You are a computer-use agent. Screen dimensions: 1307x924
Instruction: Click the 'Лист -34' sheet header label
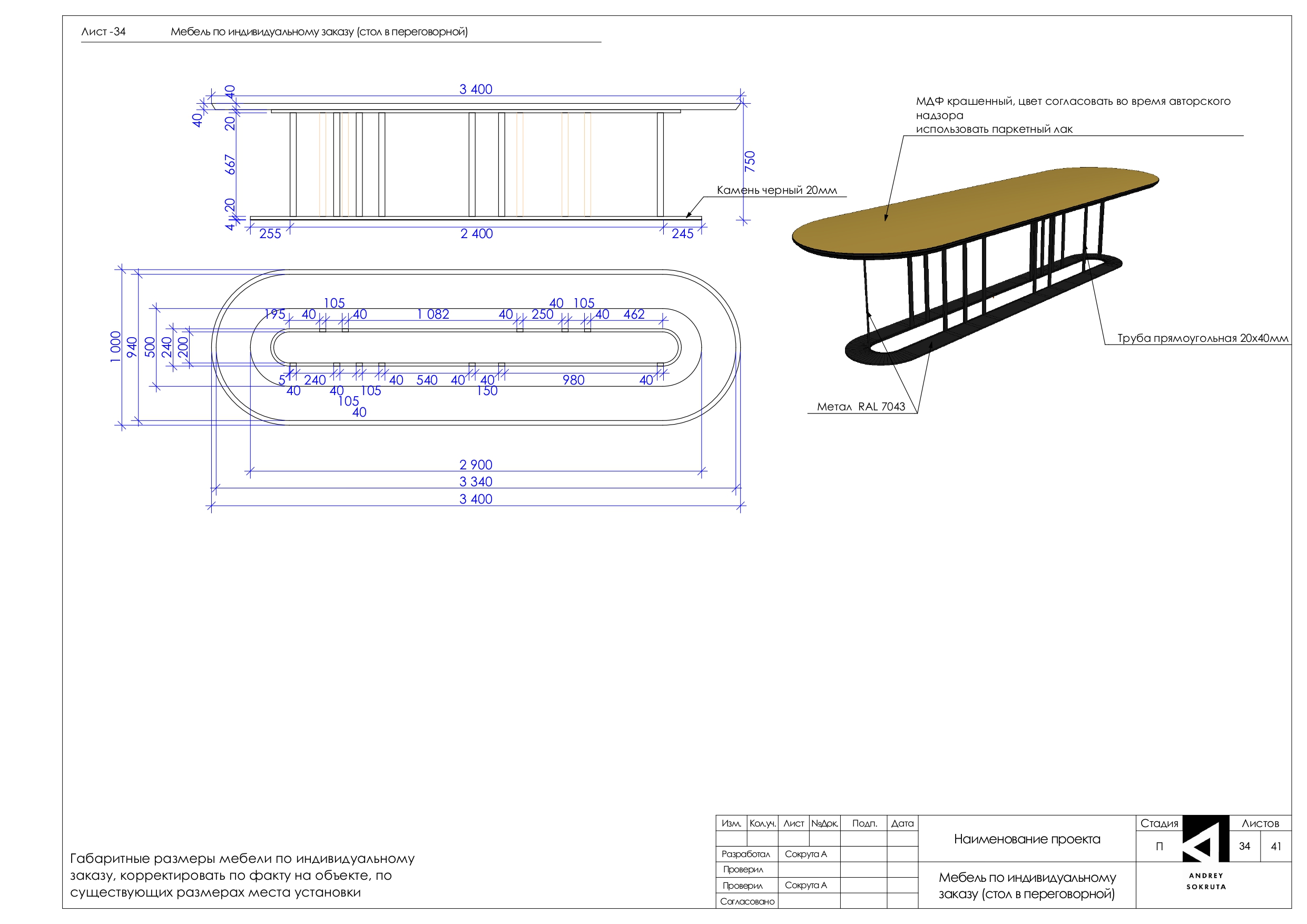click(103, 32)
